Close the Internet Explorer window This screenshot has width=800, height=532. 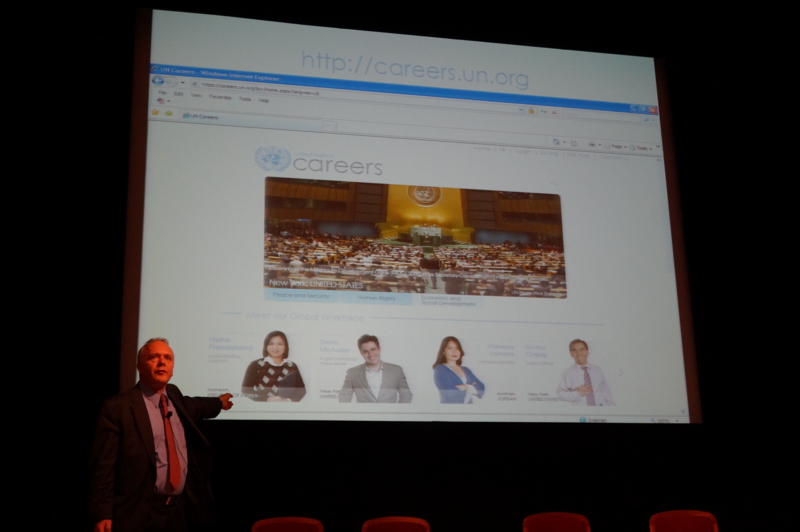click(x=653, y=110)
